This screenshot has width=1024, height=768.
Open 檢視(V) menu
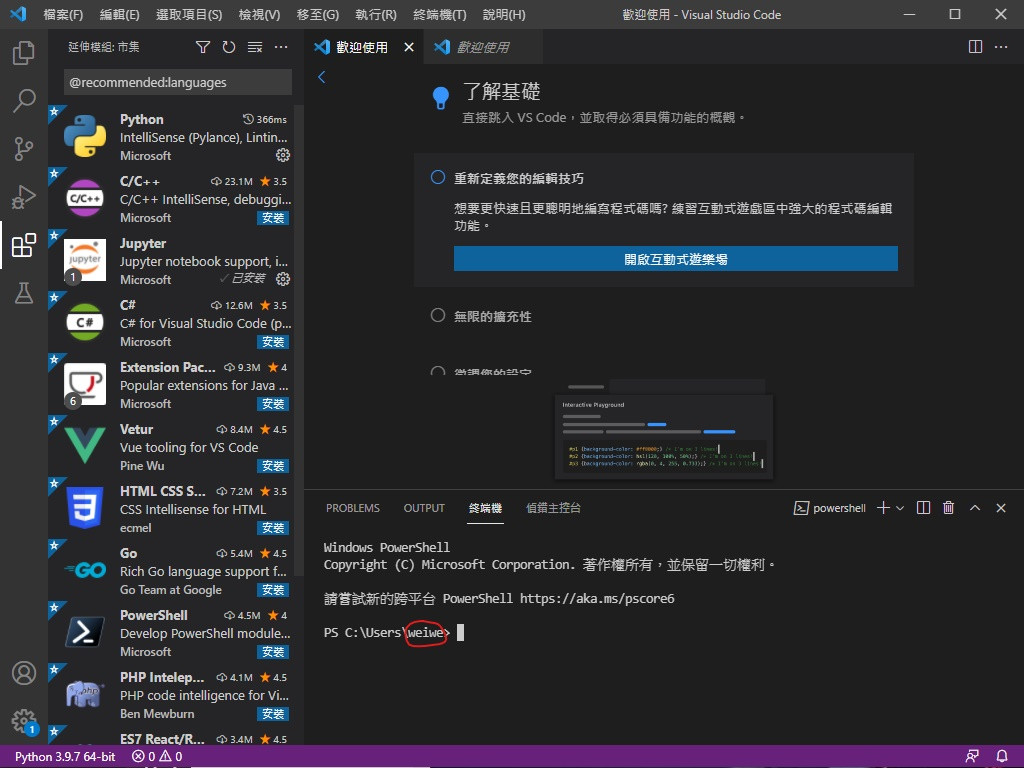pos(259,14)
